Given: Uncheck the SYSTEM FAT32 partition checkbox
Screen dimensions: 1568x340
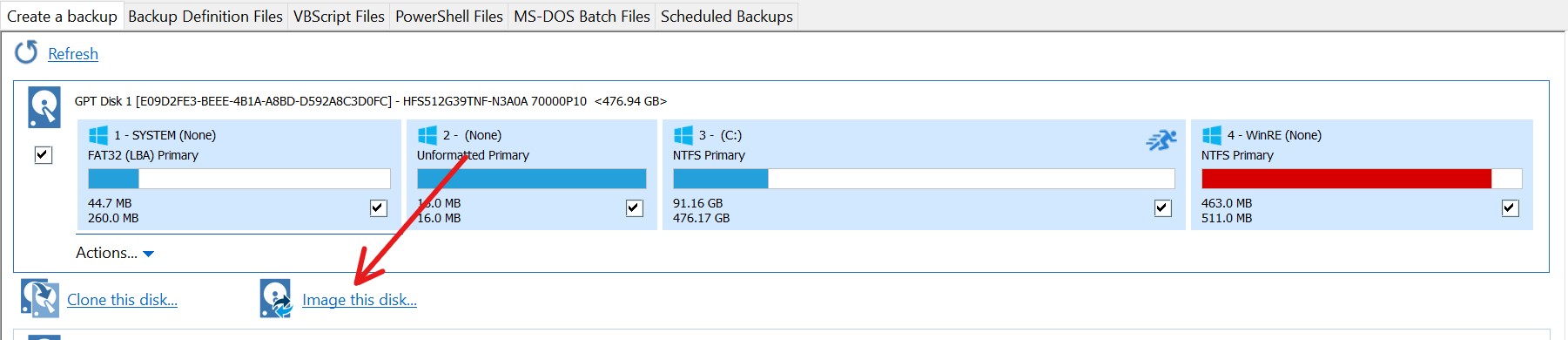Looking at the screenshot, I should (x=379, y=207).
